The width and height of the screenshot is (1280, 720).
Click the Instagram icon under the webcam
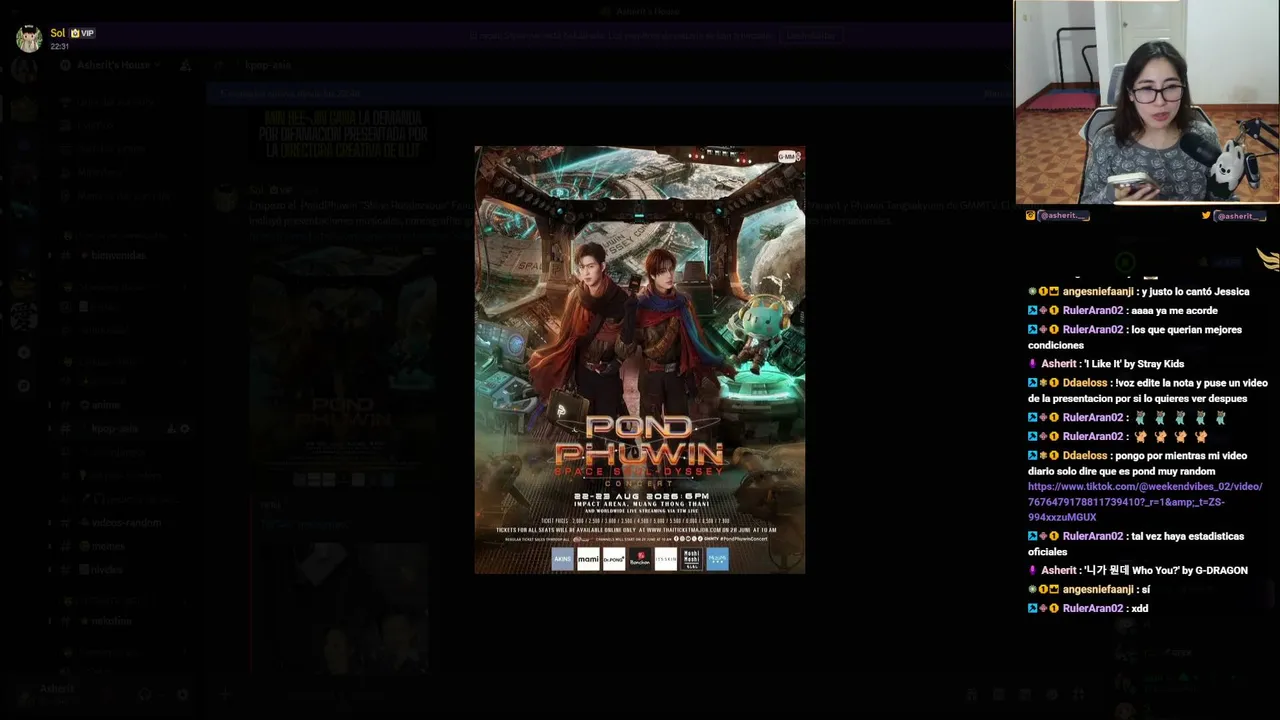[1031, 216]
